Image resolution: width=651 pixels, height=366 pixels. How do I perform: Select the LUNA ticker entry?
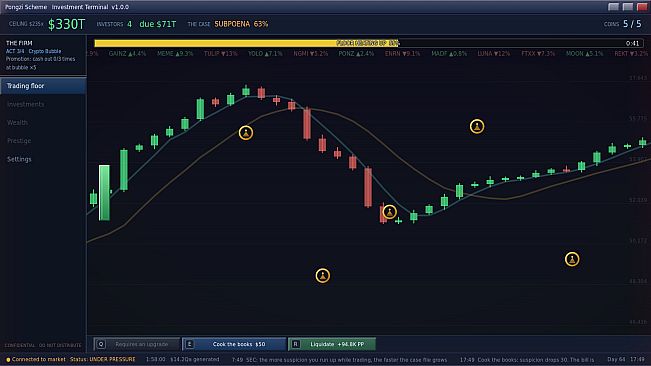(x=494, y=54)
